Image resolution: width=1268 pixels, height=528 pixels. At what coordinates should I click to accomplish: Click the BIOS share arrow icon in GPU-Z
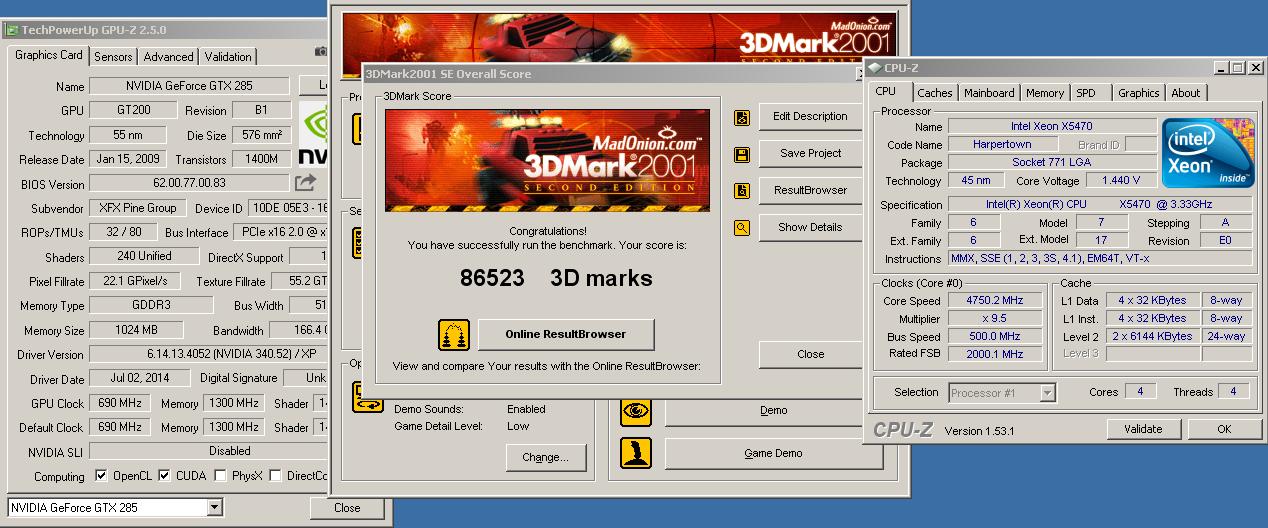[305, 182]
